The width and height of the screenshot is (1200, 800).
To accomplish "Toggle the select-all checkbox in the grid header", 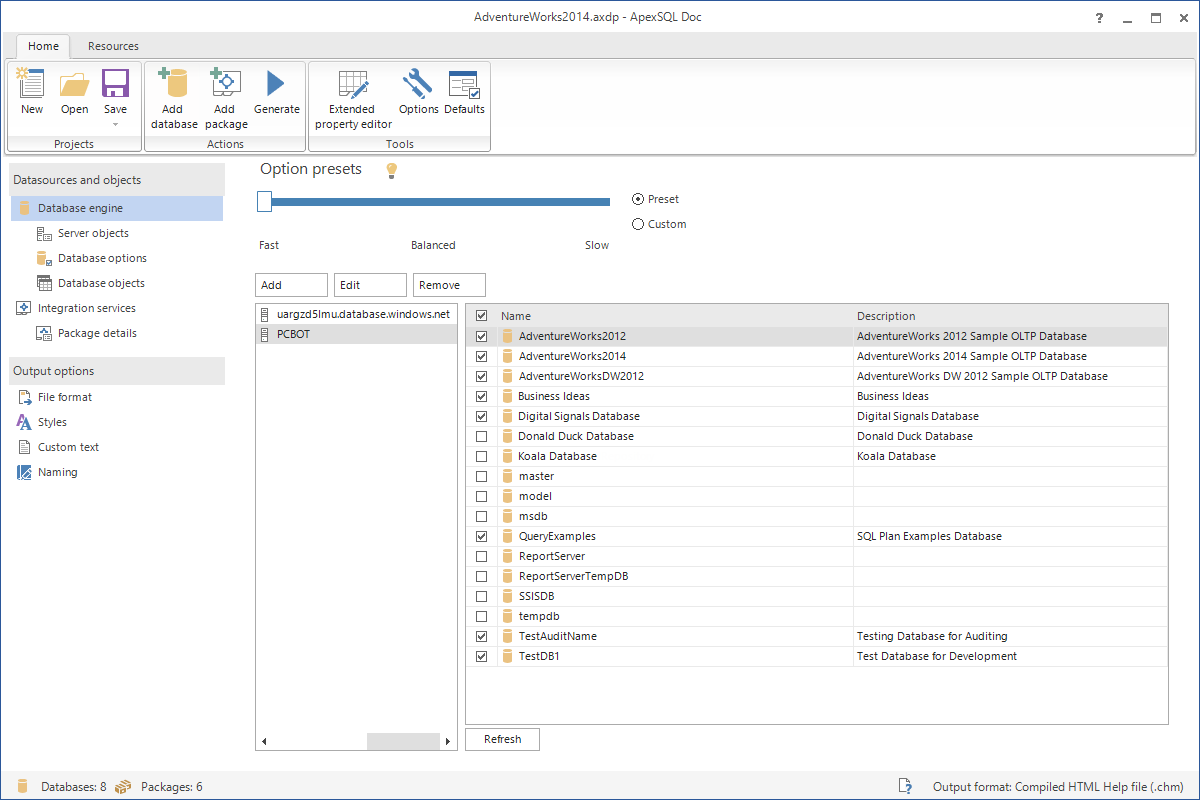I will coord(481,315).
